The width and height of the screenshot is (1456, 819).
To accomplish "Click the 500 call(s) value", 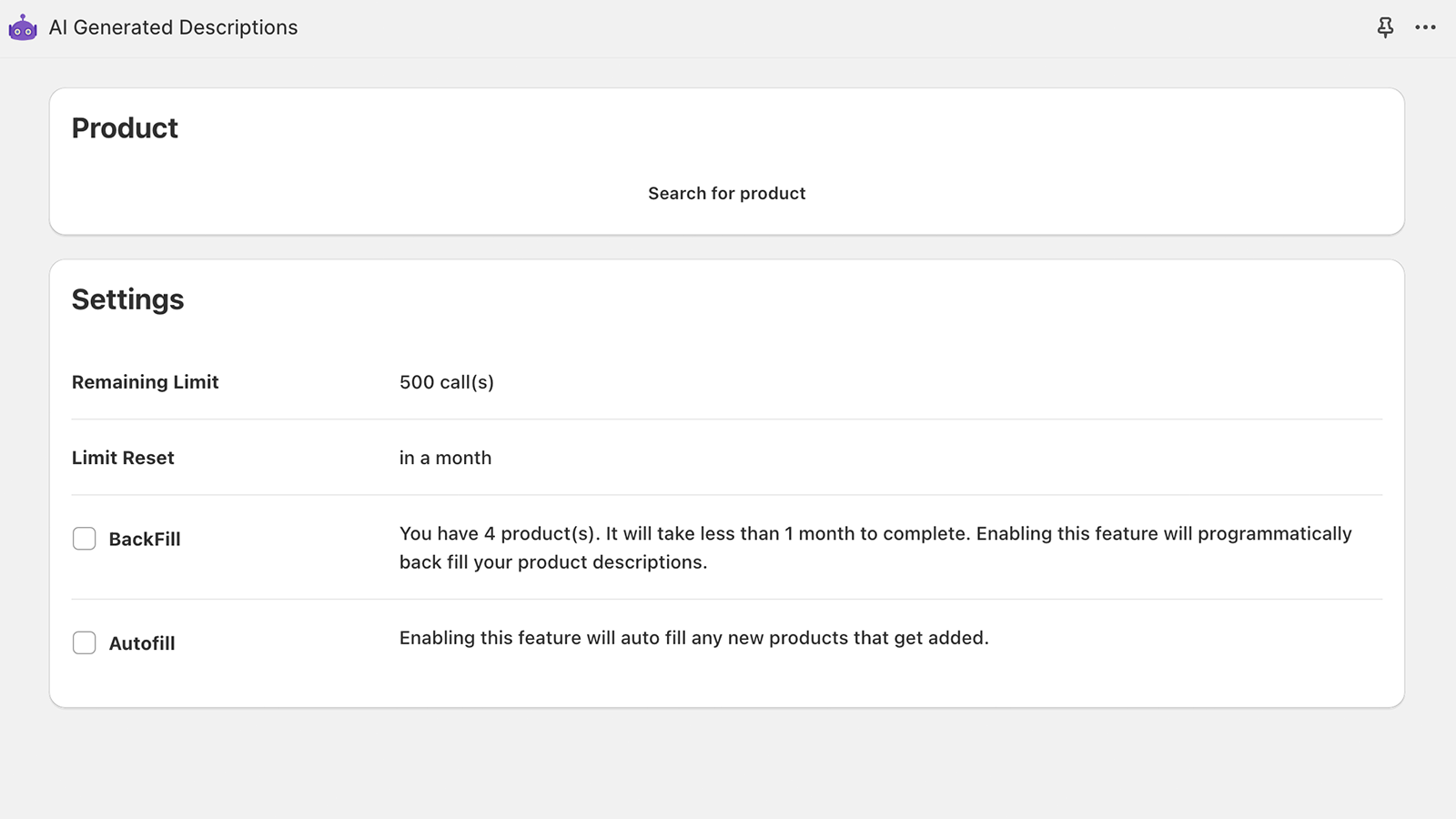I will coord(447,382).
